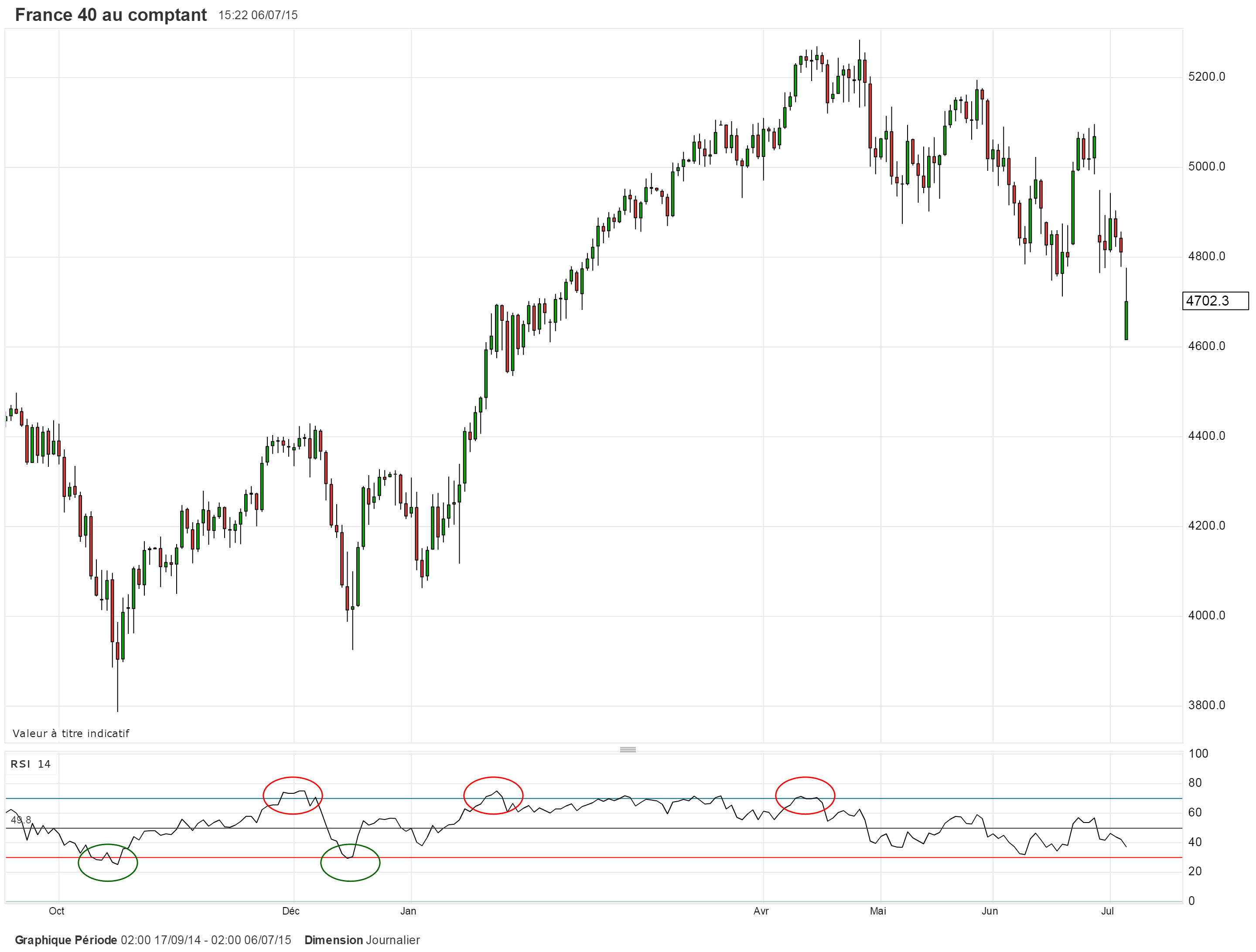Viewport: 1256px width, 952px height.
Task: Click the Jan date axis label
Action: pyautogui.click(x=408, y=911)
